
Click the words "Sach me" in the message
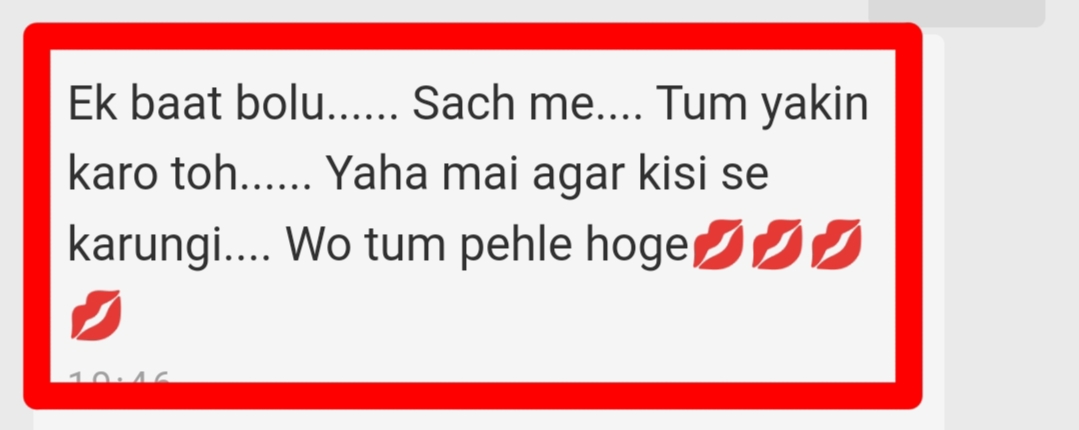[502, 105]
